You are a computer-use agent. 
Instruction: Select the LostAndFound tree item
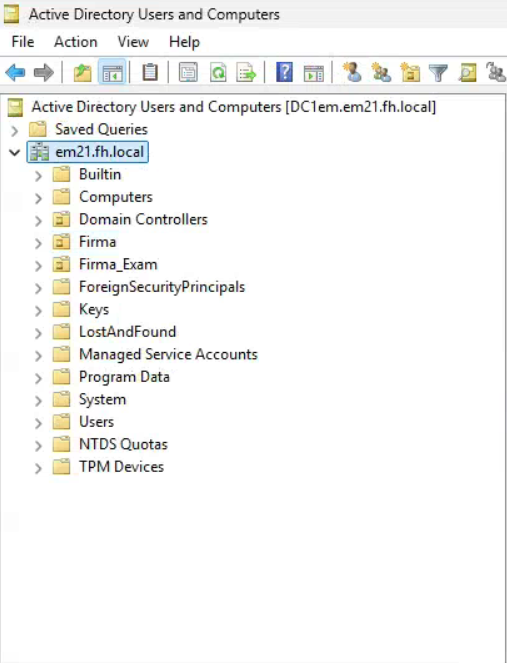(128, 332)
